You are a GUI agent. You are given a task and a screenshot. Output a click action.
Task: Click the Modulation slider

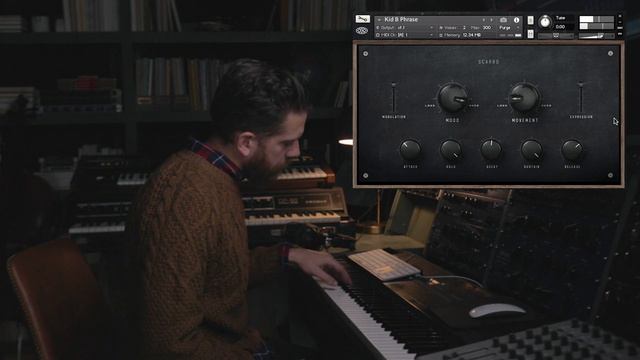click(x=393, y=97)
